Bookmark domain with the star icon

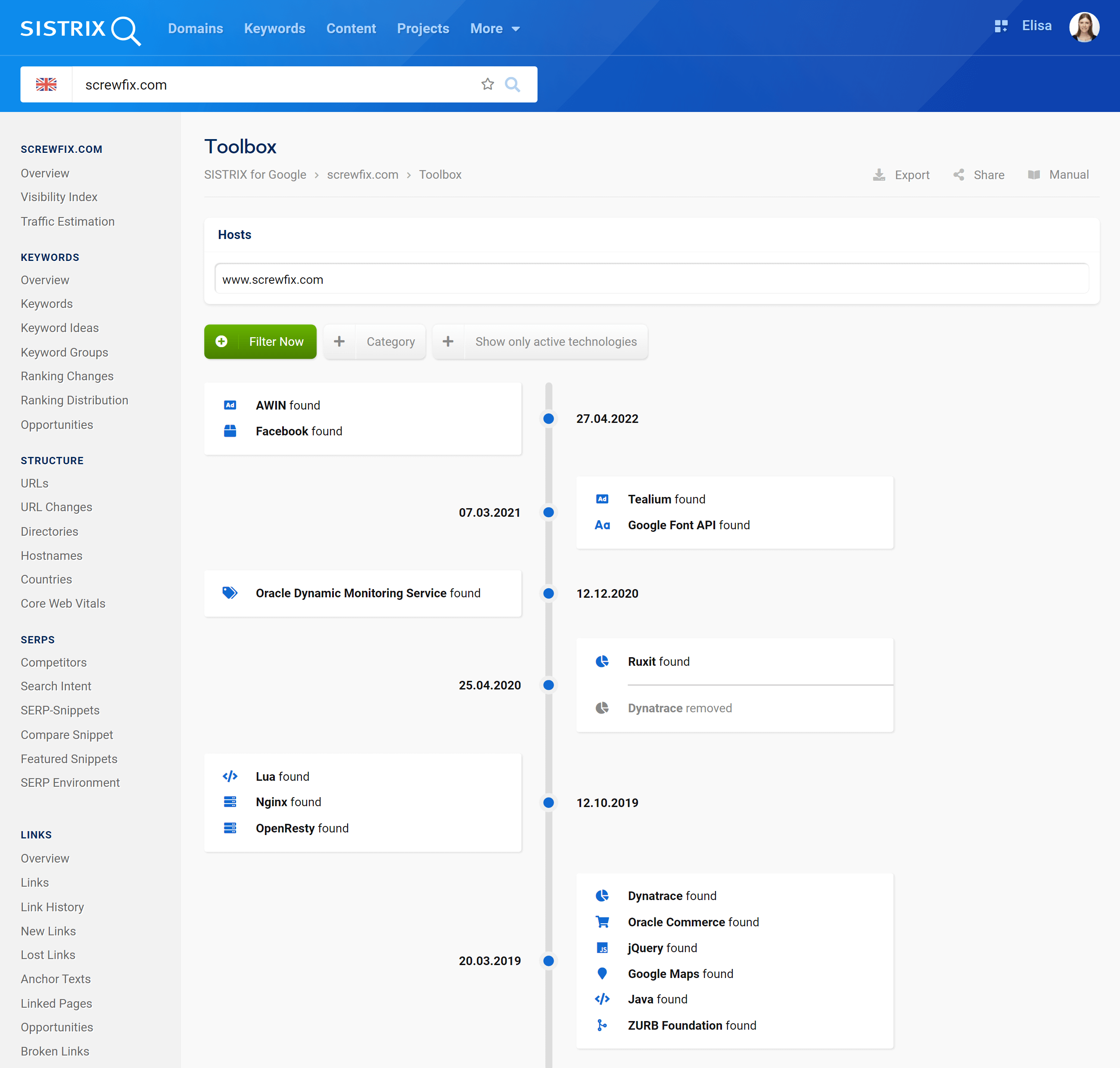click(487, 84)
